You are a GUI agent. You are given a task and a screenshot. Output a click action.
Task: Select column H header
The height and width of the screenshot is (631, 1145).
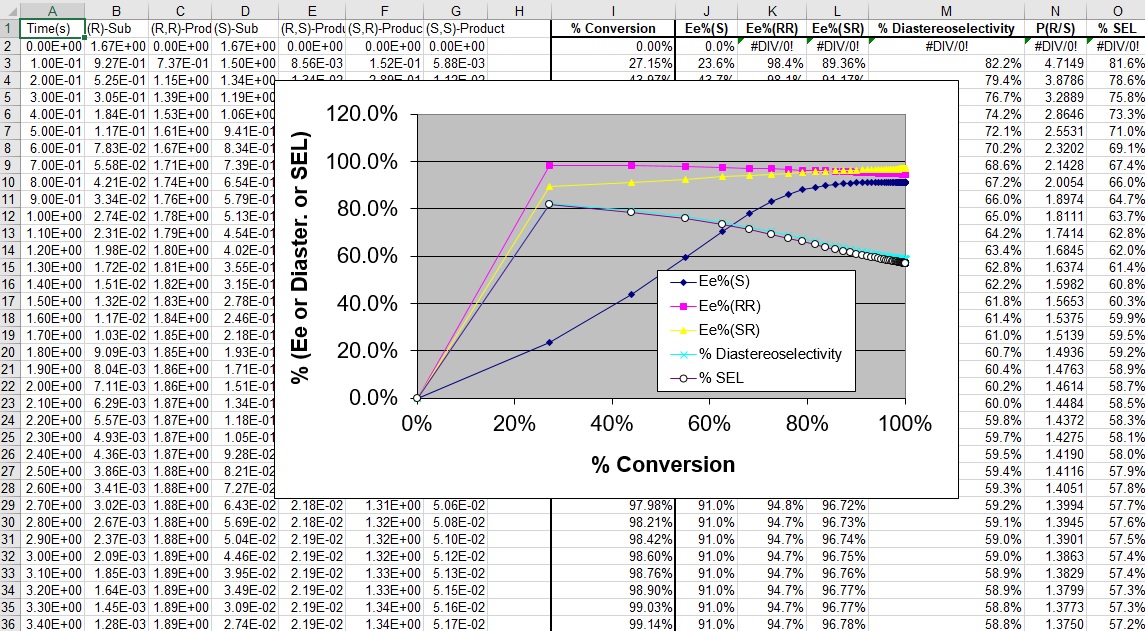point(518,9)
